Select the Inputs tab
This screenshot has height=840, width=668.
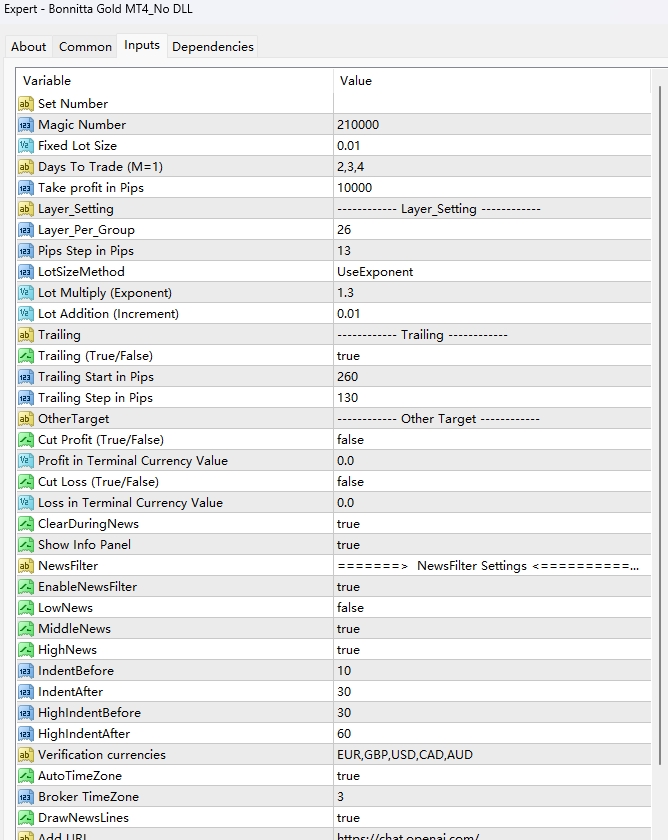(142, 45)
